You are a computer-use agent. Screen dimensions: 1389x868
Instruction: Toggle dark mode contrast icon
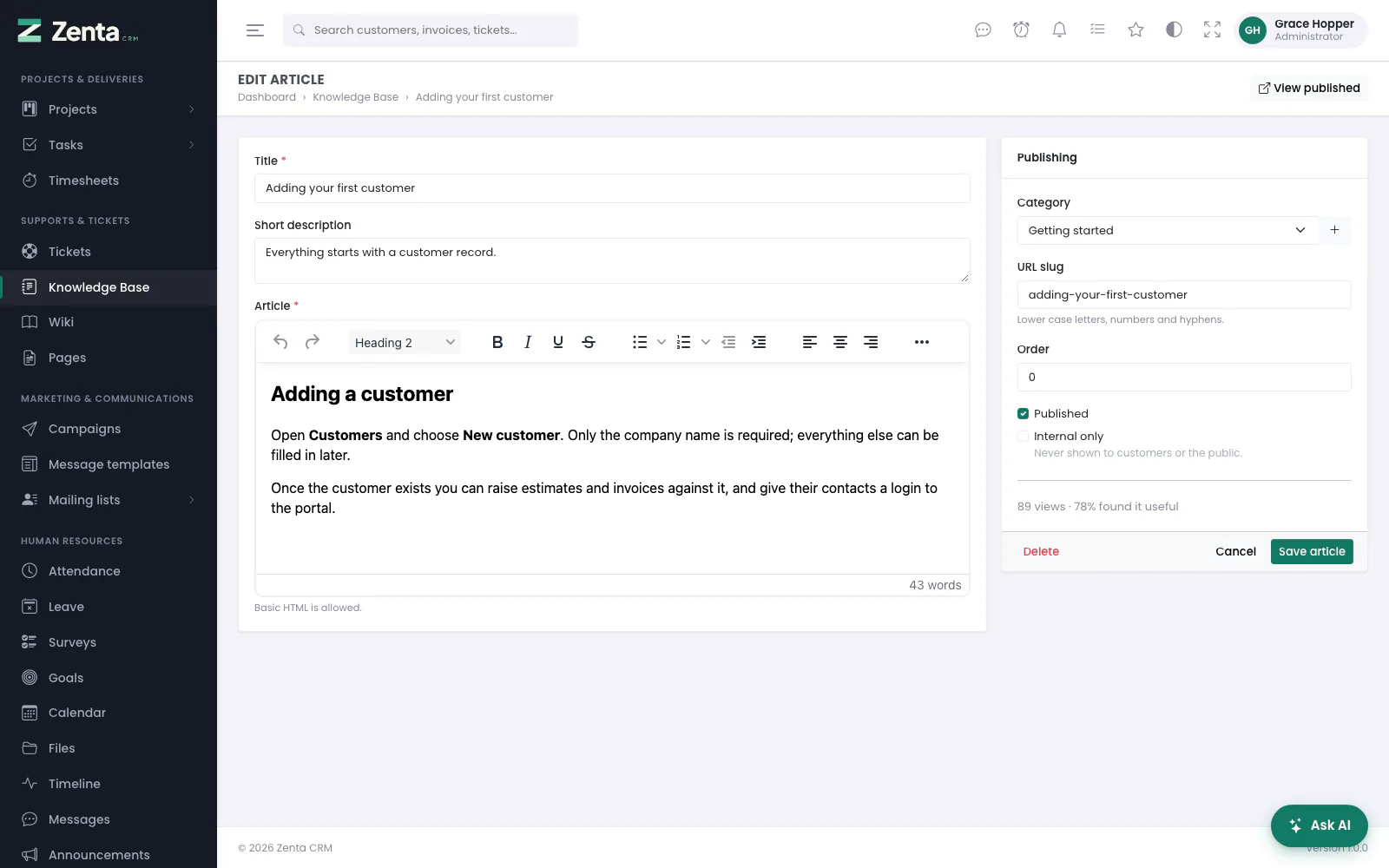click(x=1174, y=30)
